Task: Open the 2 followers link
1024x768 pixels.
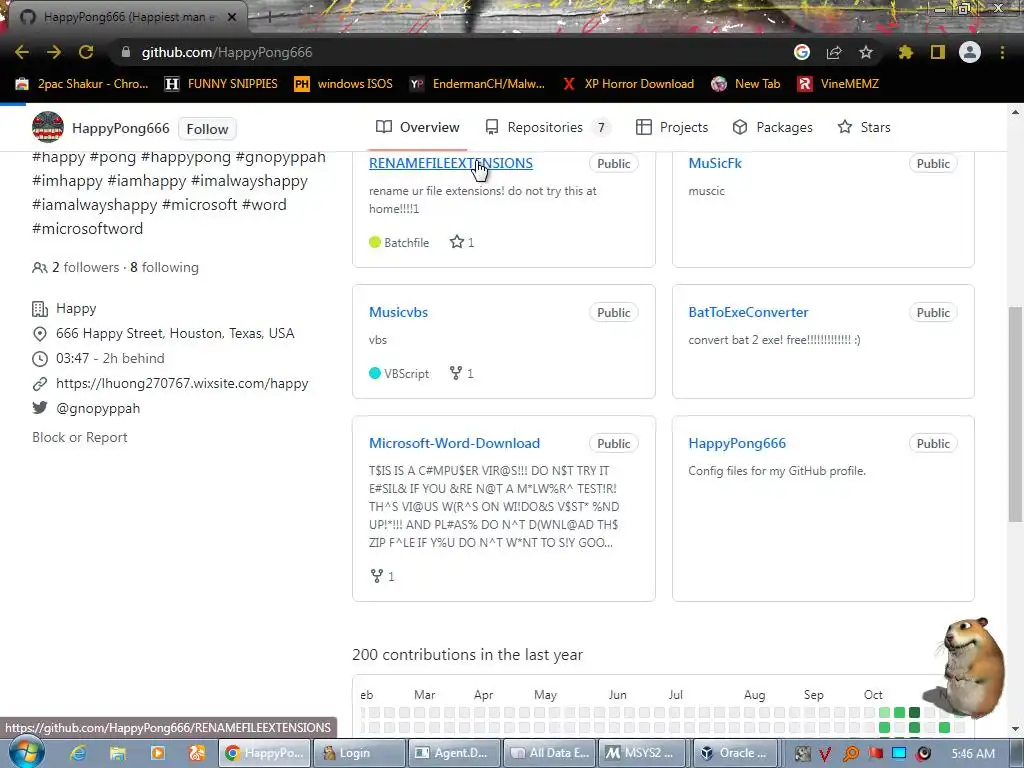Action: (x=86, y=267)
